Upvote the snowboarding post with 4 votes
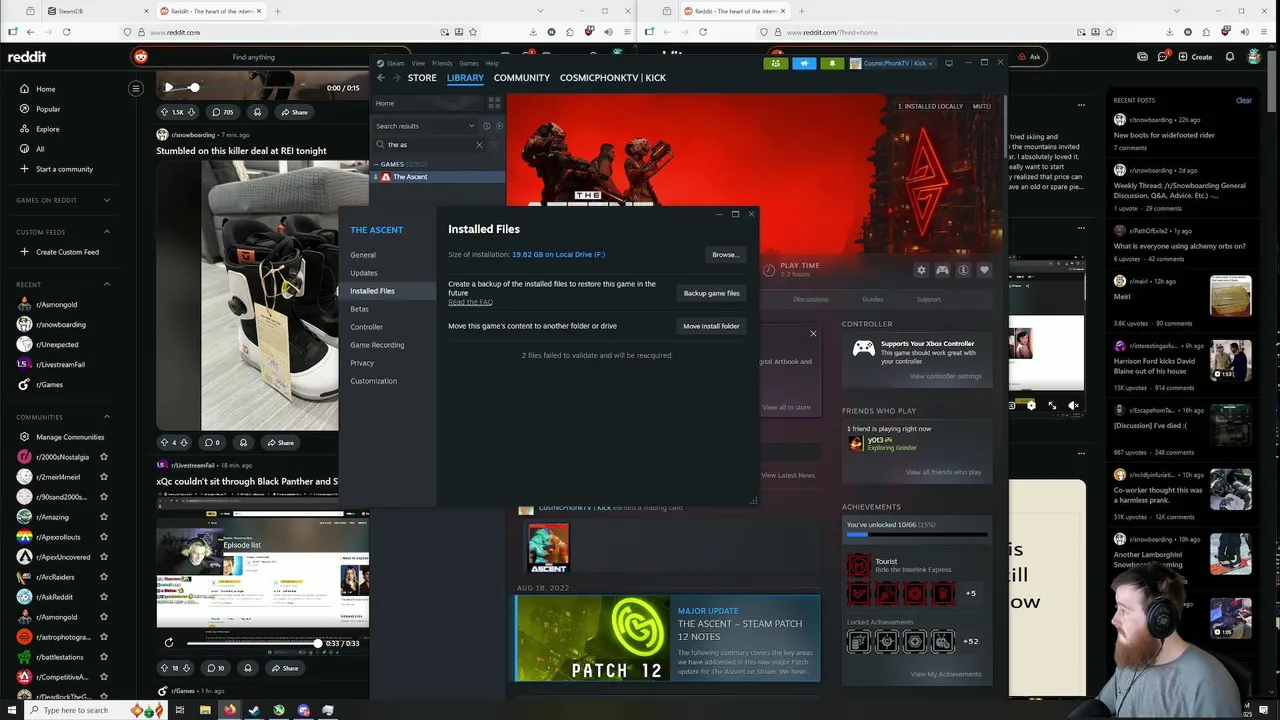The image size is (1280, 720). (164, 442)
